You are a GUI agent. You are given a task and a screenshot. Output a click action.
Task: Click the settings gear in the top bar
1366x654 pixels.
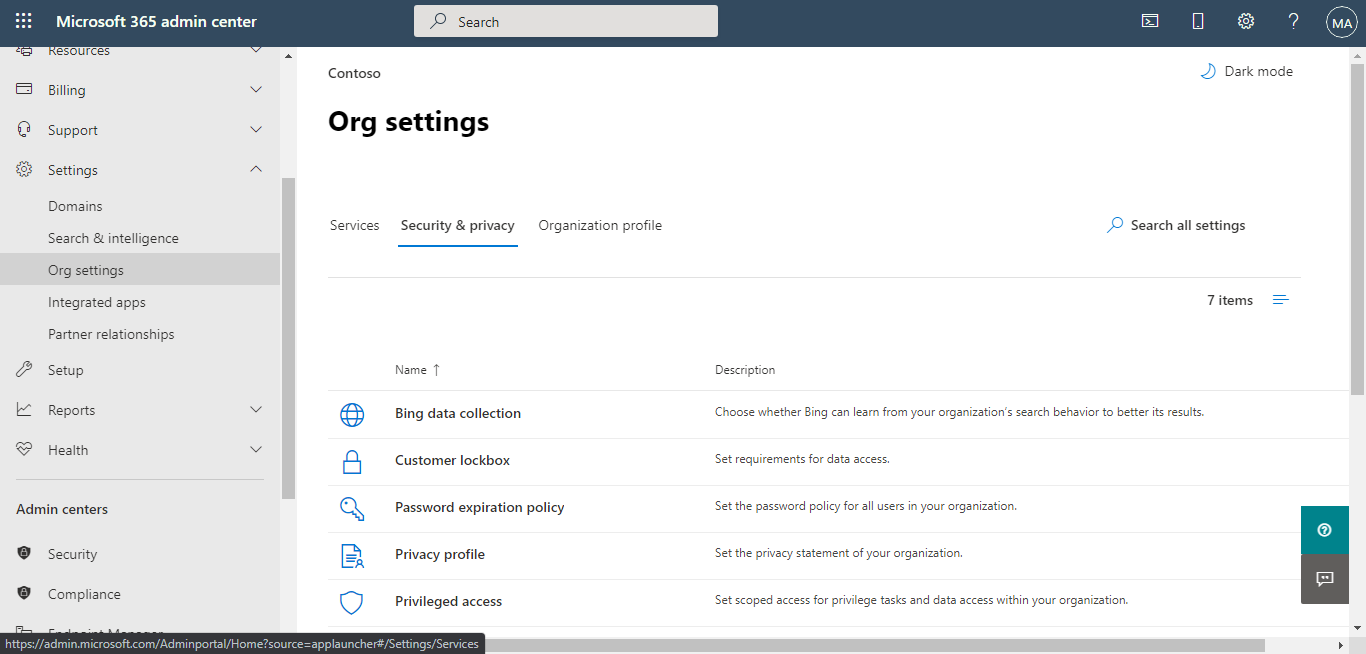coord(1245,20)
